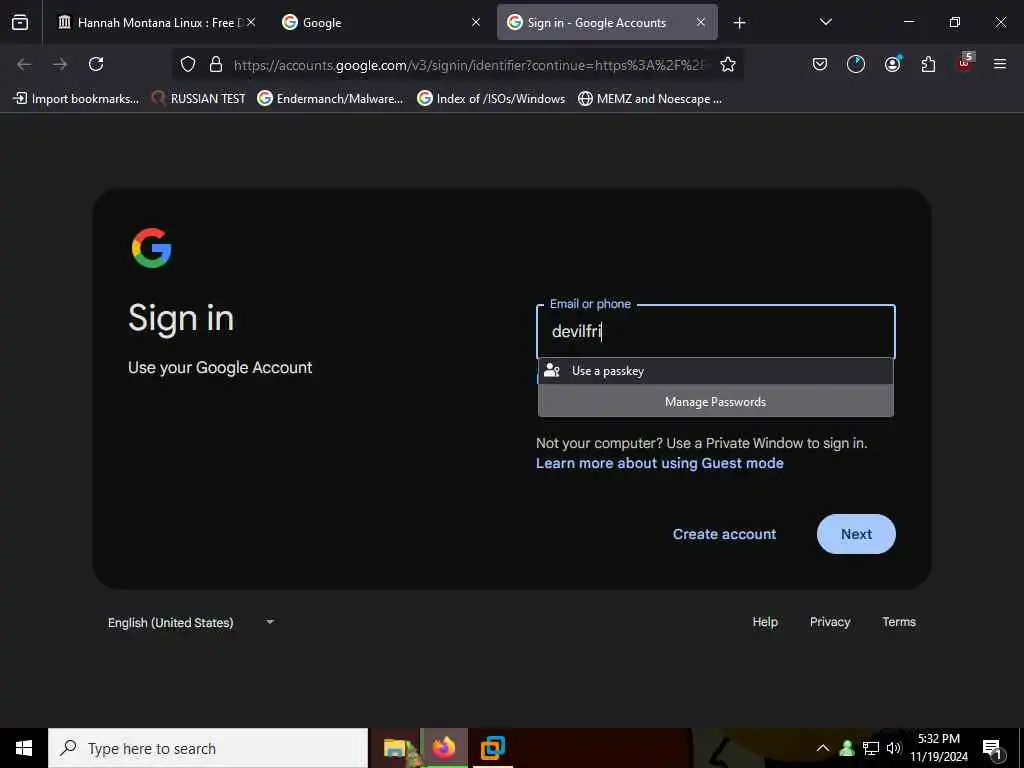
Task: Click Import bookmarks toolbar item
Action: pos(76,99)
